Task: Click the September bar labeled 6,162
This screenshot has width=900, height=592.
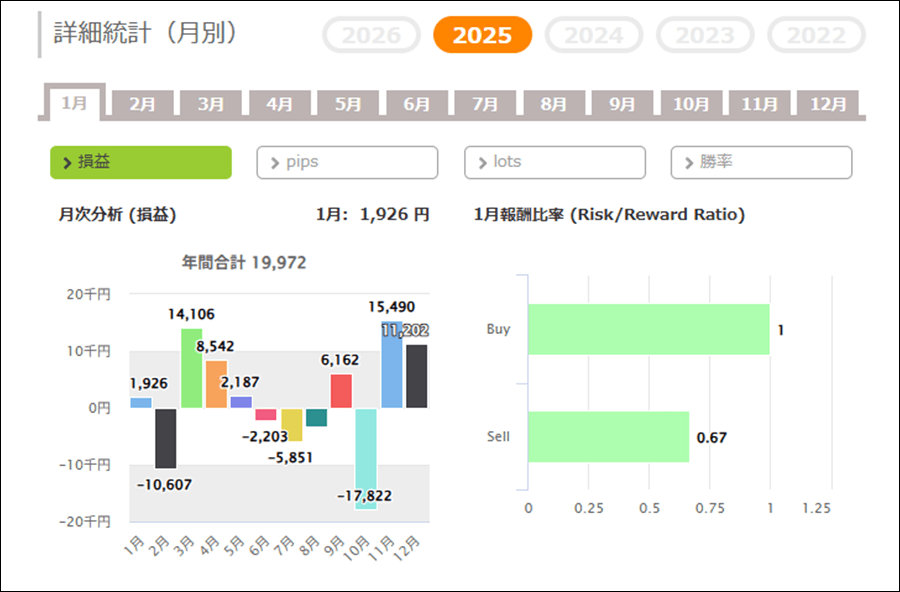Action: click(341, 391)
